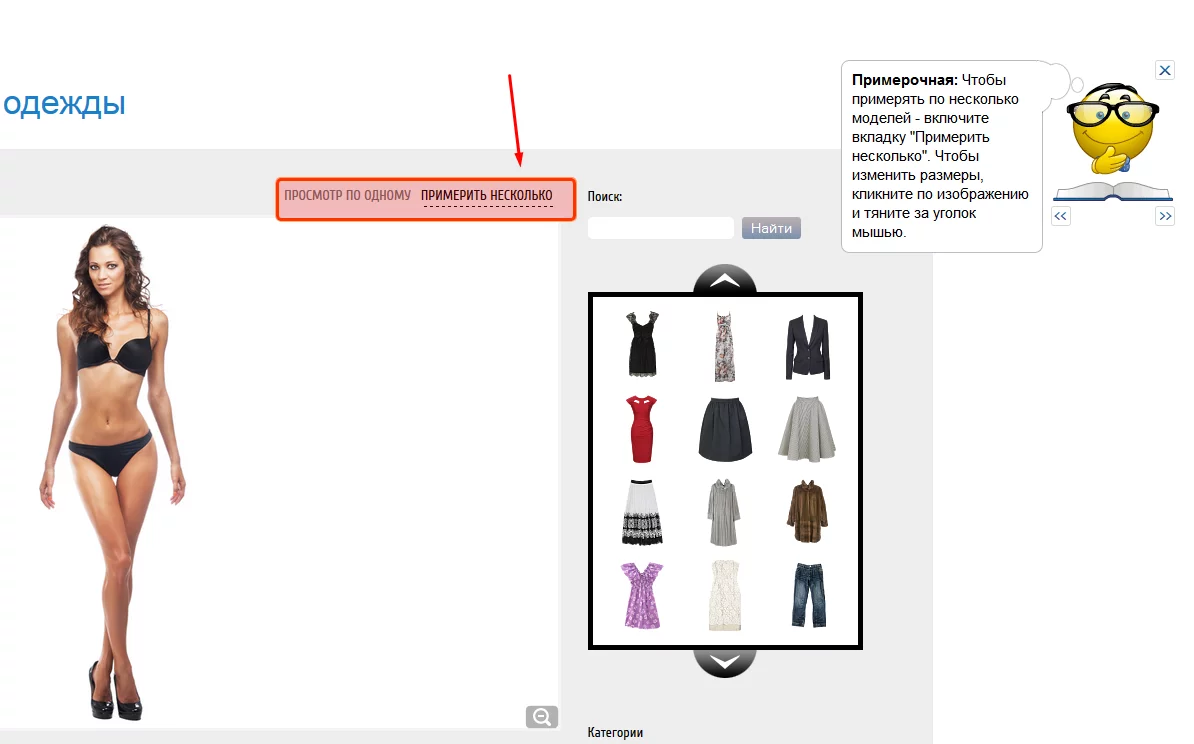Image resolution: width=1194 pixels, height=744 pixels.
Task: Click the zoom out magnifier icon
Action: tap(541, 717)
